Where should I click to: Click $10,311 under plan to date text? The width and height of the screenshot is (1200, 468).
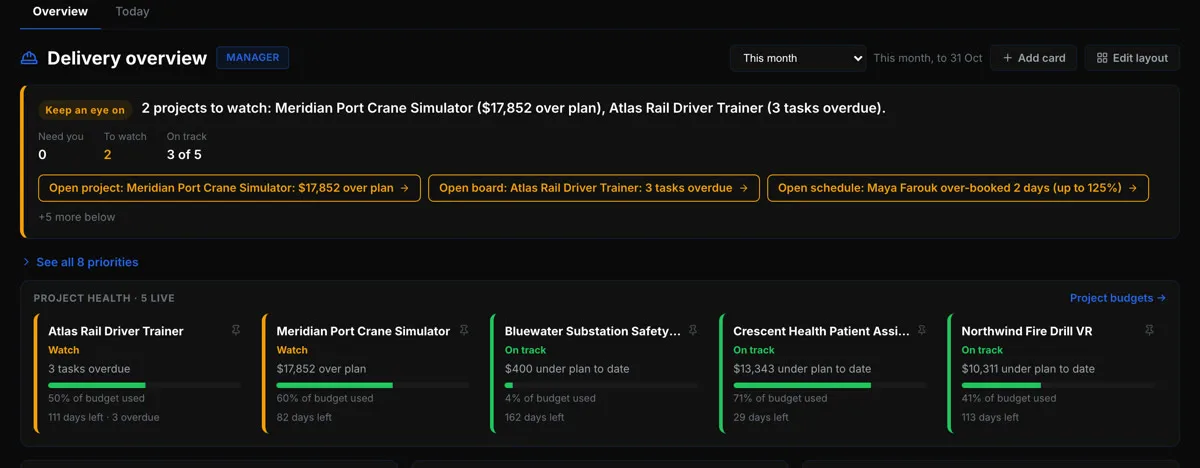[1028, 368]
